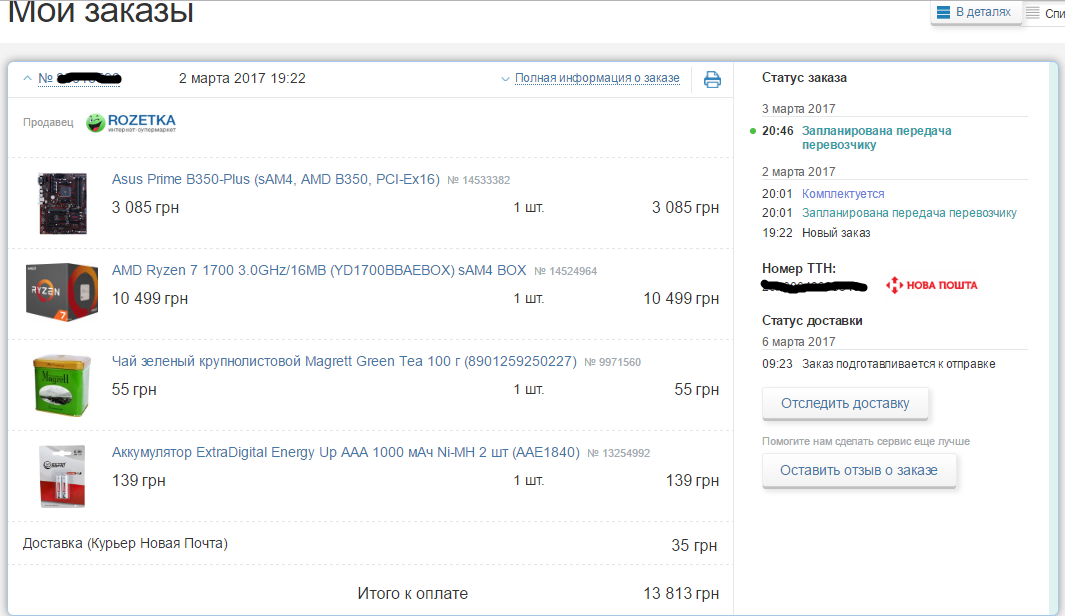Open Asus Prime B350-Plus product link
This screenshot has height=616, width=1065.
[x=276, y=179]
